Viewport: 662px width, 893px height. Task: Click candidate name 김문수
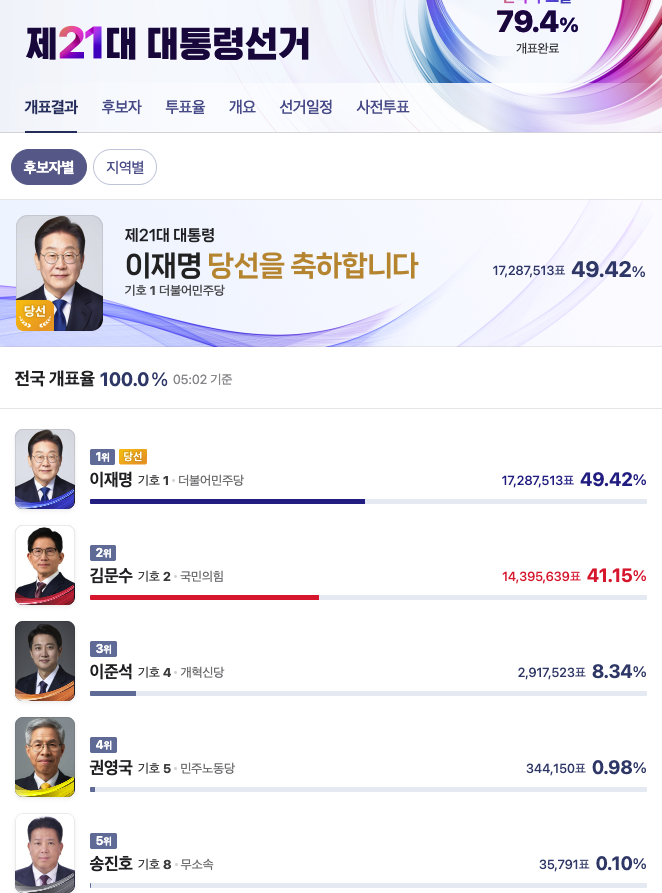(111, 575)
